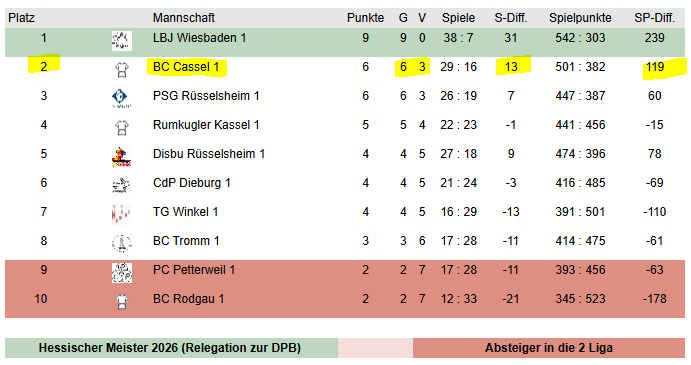Click the PSG Rüsselsheim 1 club logo
The image size is (691, 365).
pyautogui.click(x=120, y=98)
